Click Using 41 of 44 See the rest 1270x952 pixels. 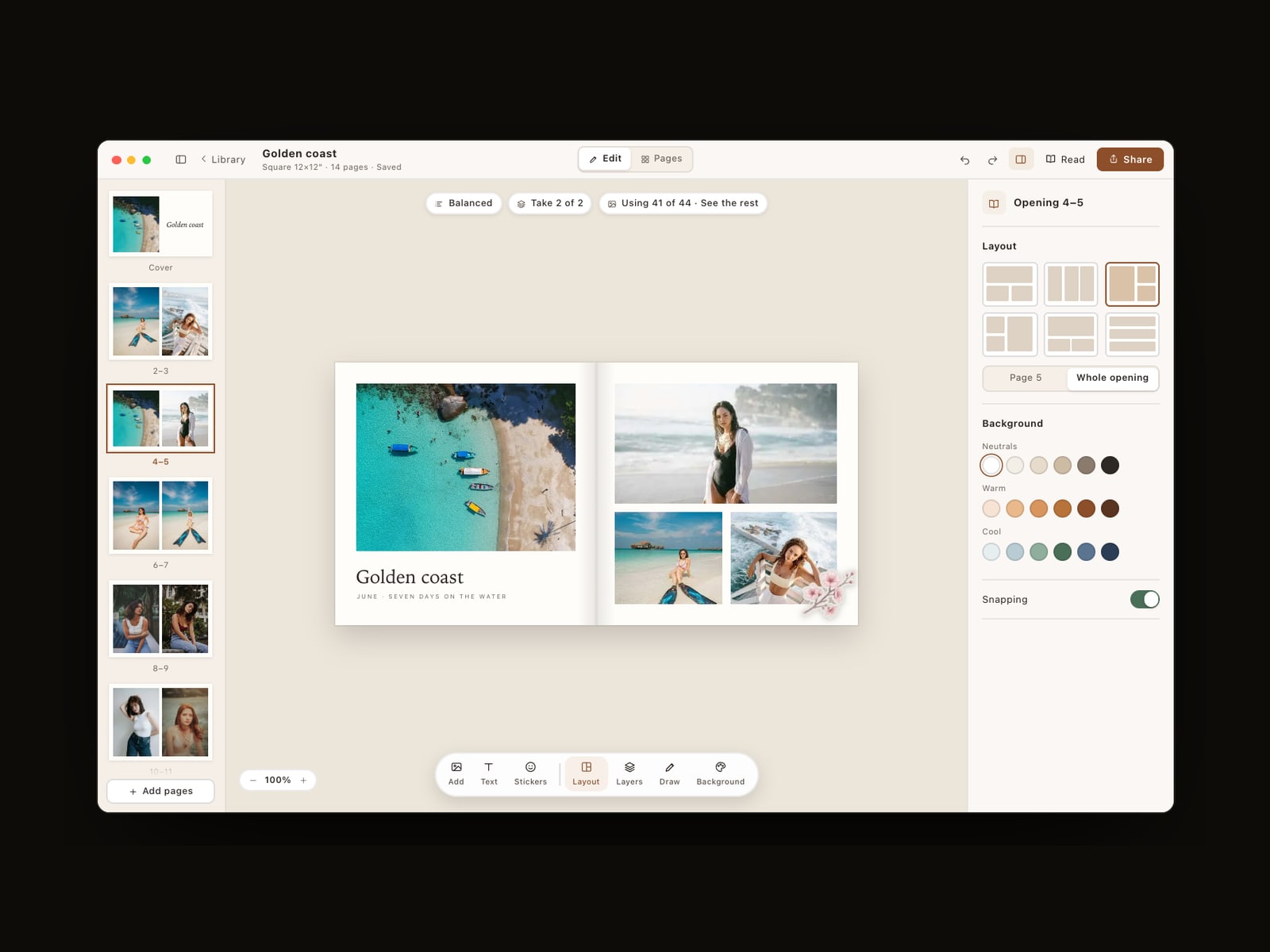click(683, 203)
